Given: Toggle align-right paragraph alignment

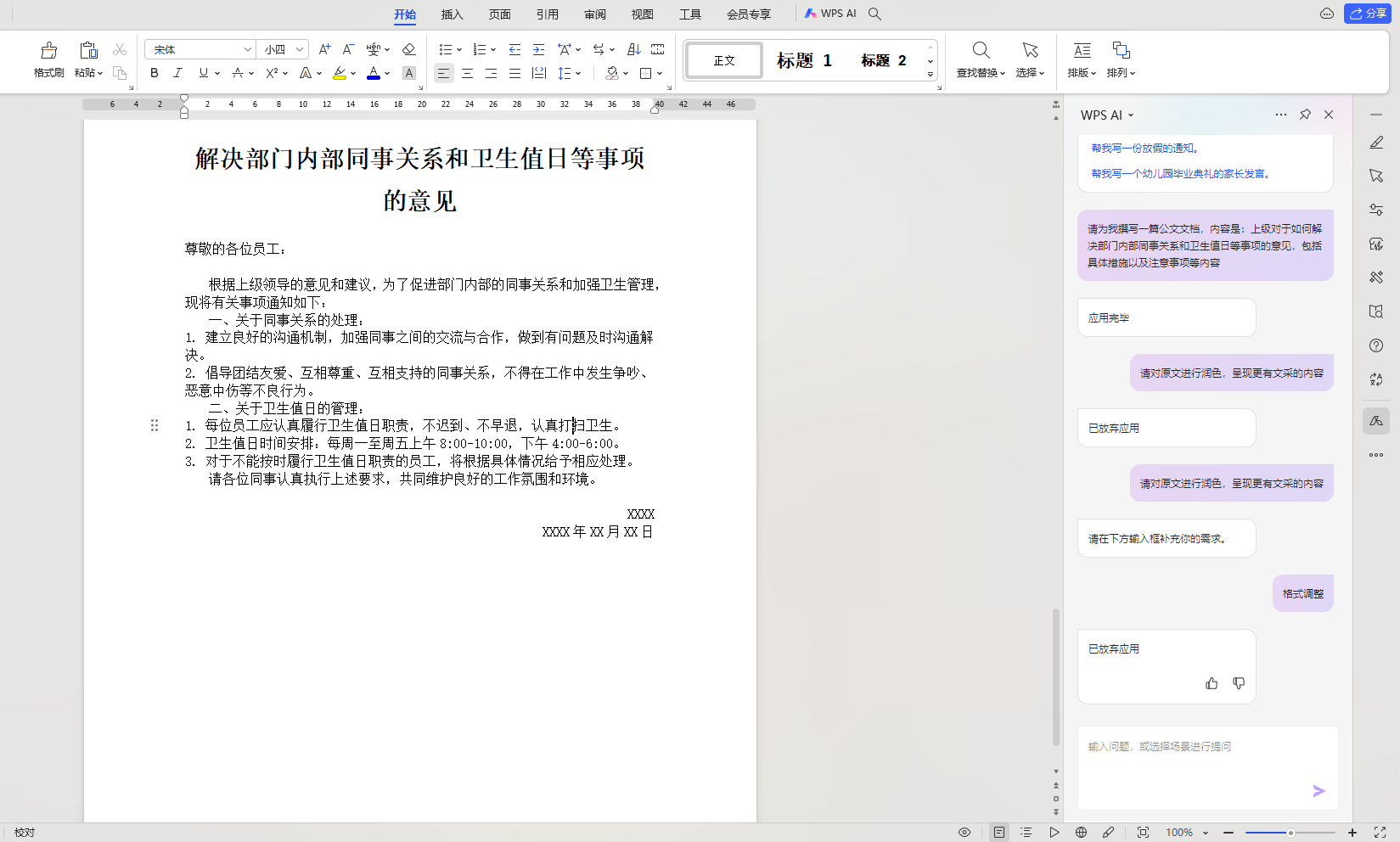Looking at the screenshot, I should pos(491,74).
